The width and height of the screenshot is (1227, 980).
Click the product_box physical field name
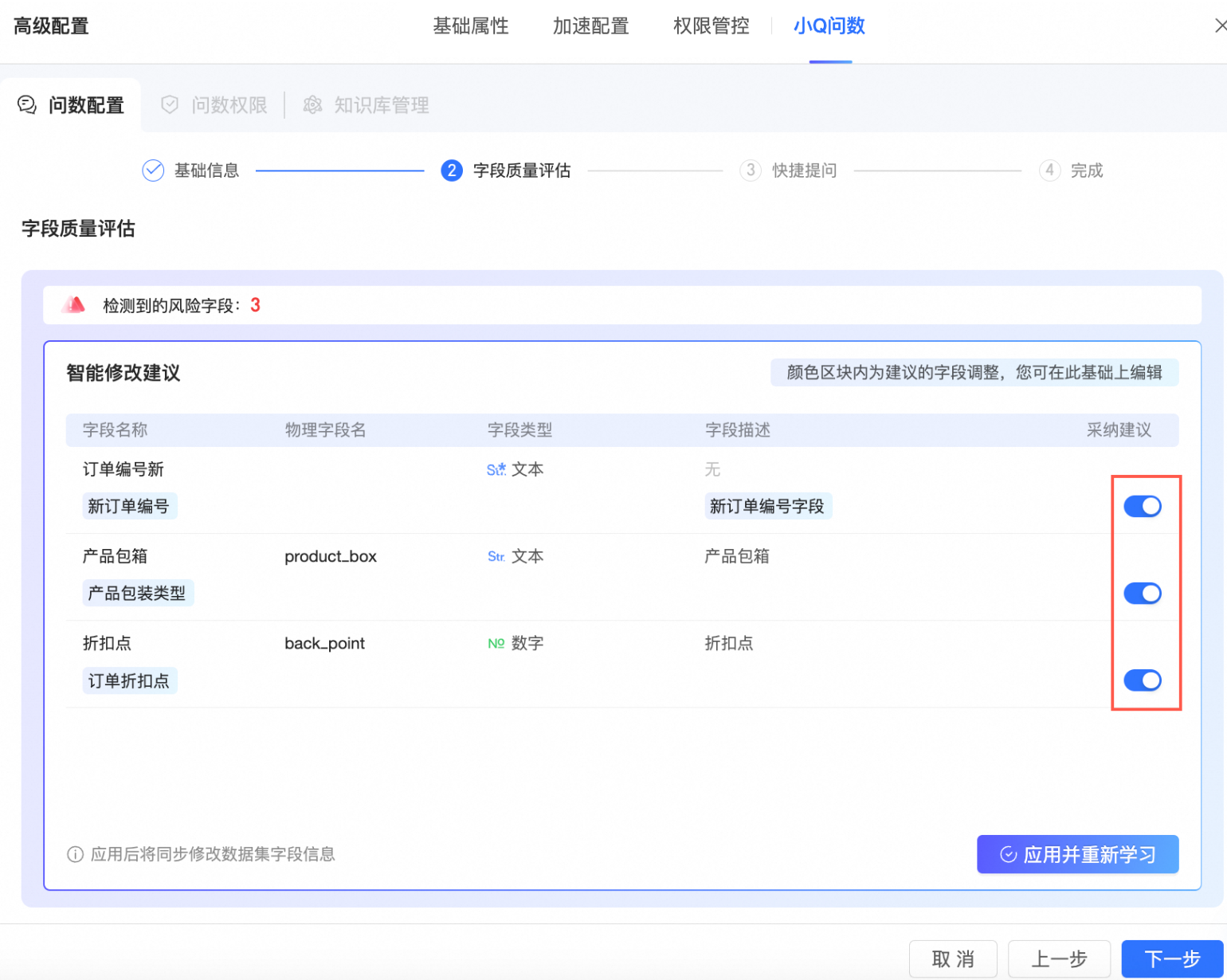pos(331,557)
